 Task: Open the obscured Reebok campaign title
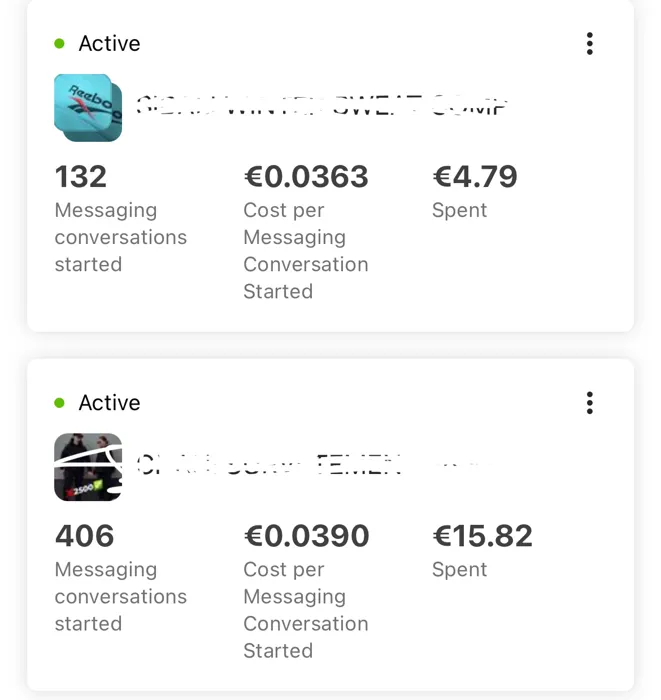[321, 107]
